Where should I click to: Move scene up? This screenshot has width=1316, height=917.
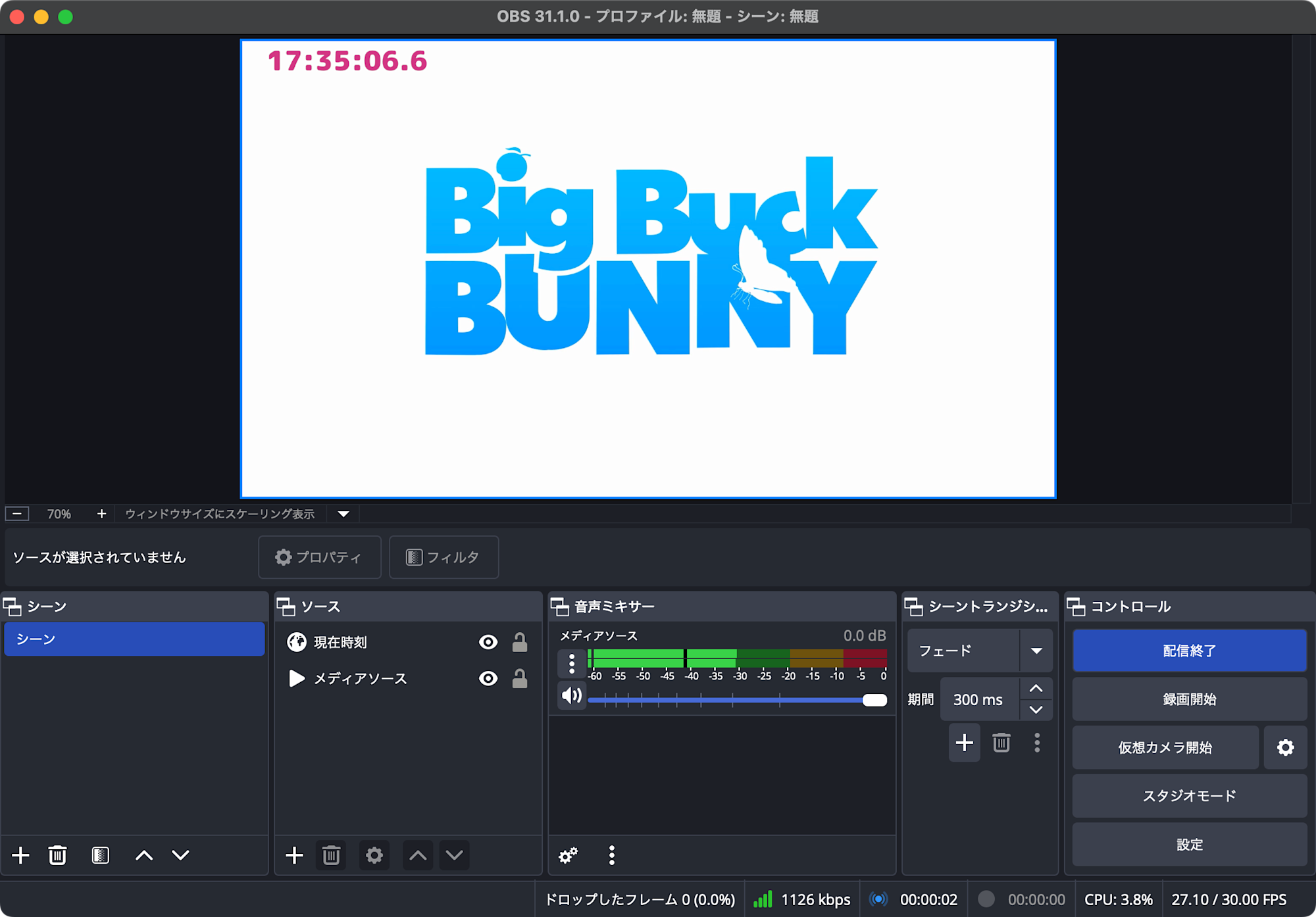click(144, 855)
